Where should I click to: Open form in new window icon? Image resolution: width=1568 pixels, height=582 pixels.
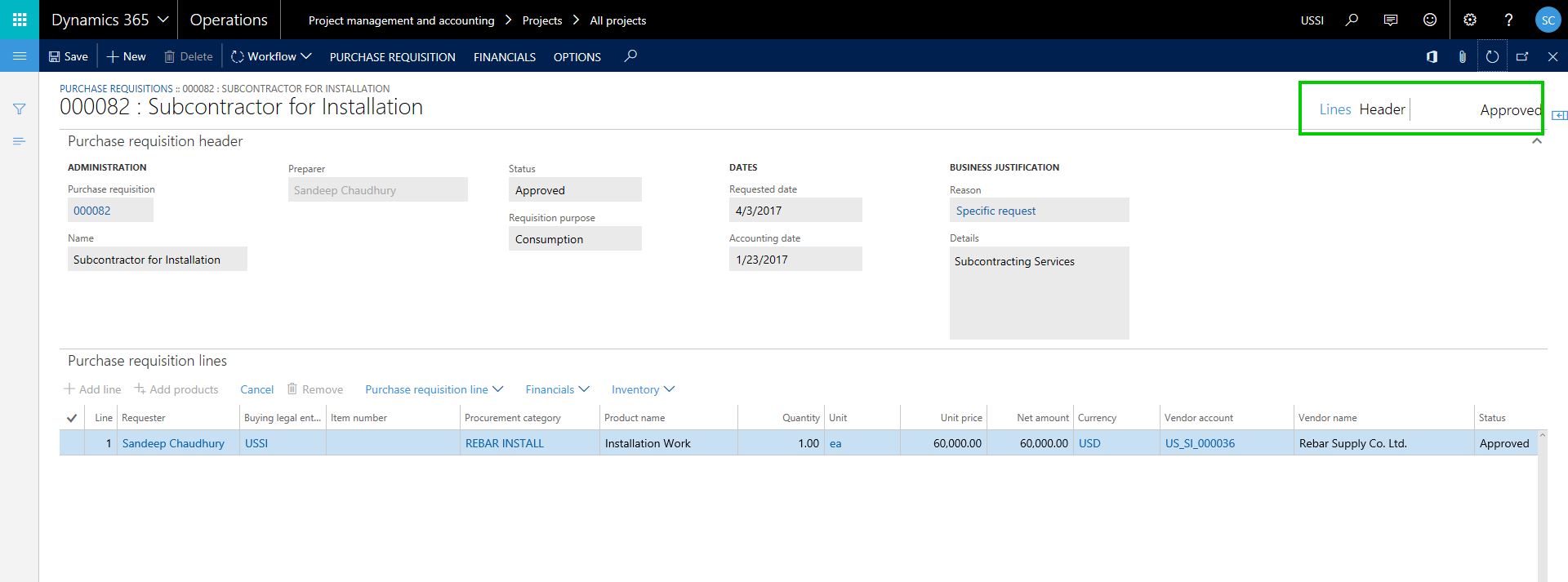pyautogui.click(x=1522, y=56)
